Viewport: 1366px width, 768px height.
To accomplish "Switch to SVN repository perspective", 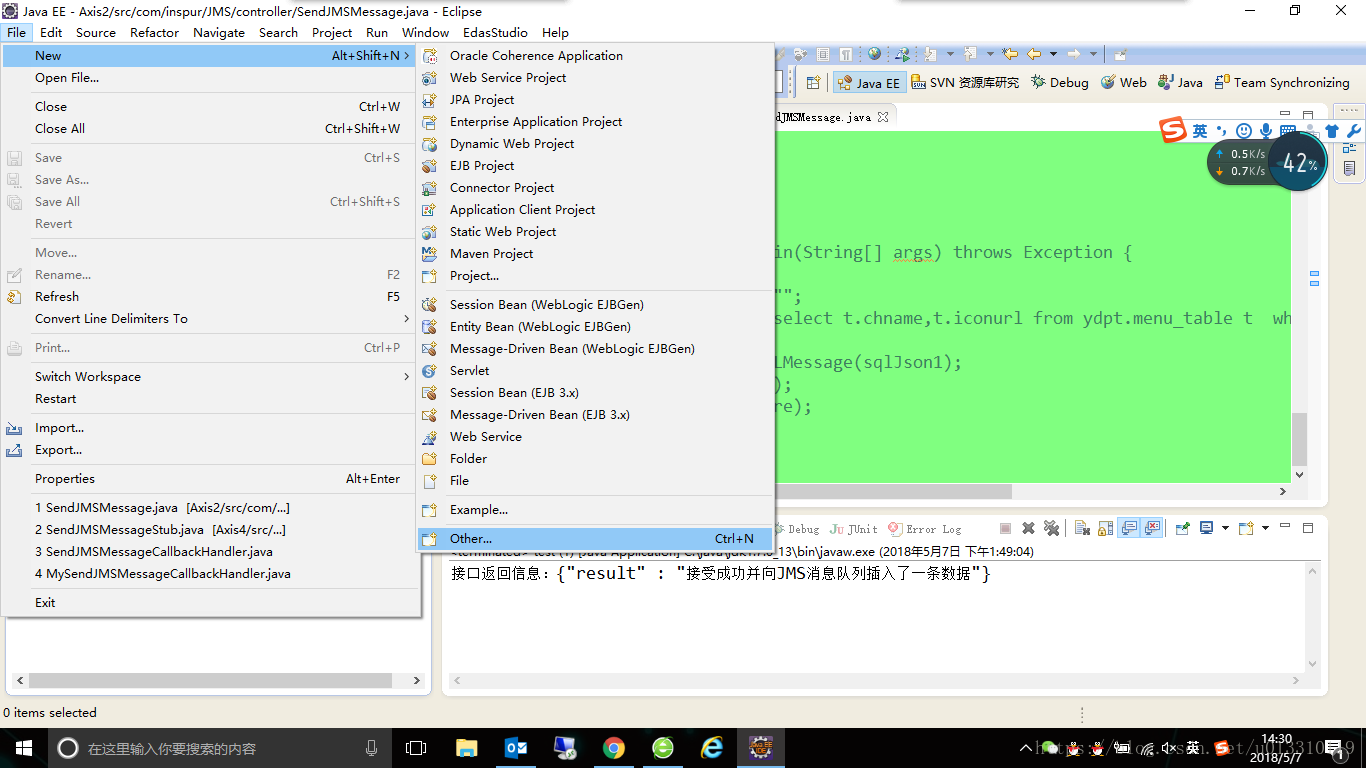I will click(x=965, y=83).
